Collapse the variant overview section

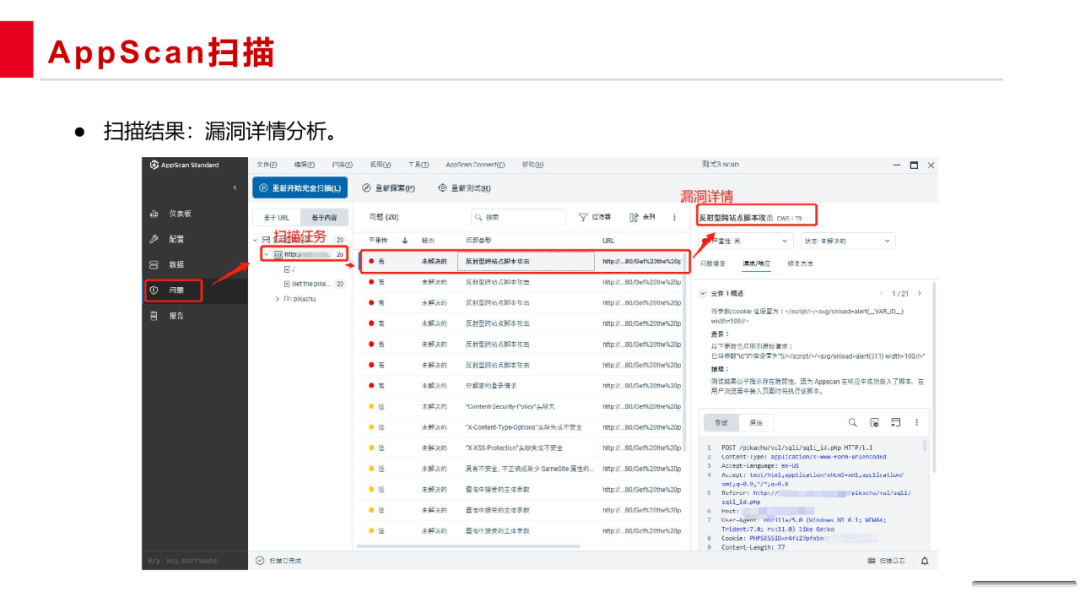click(x=703, y=293)
